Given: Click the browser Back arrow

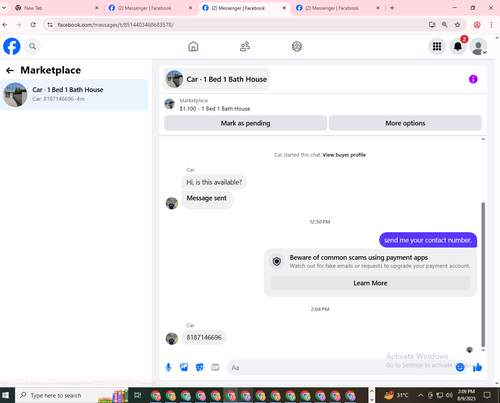Looking at the screenshot, I should pos(5,25).
